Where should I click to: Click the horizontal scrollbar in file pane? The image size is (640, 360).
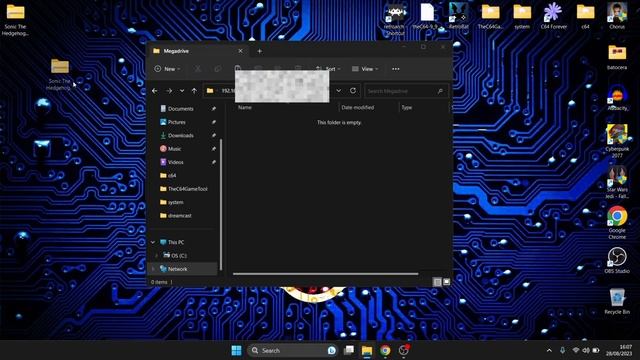325,274
